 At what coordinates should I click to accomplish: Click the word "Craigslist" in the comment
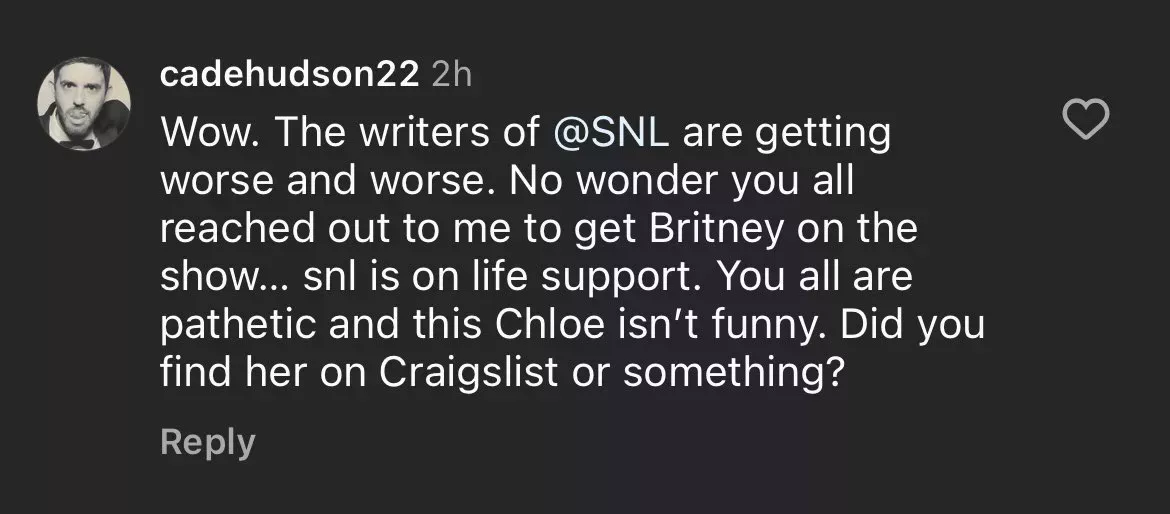(476, 372)
